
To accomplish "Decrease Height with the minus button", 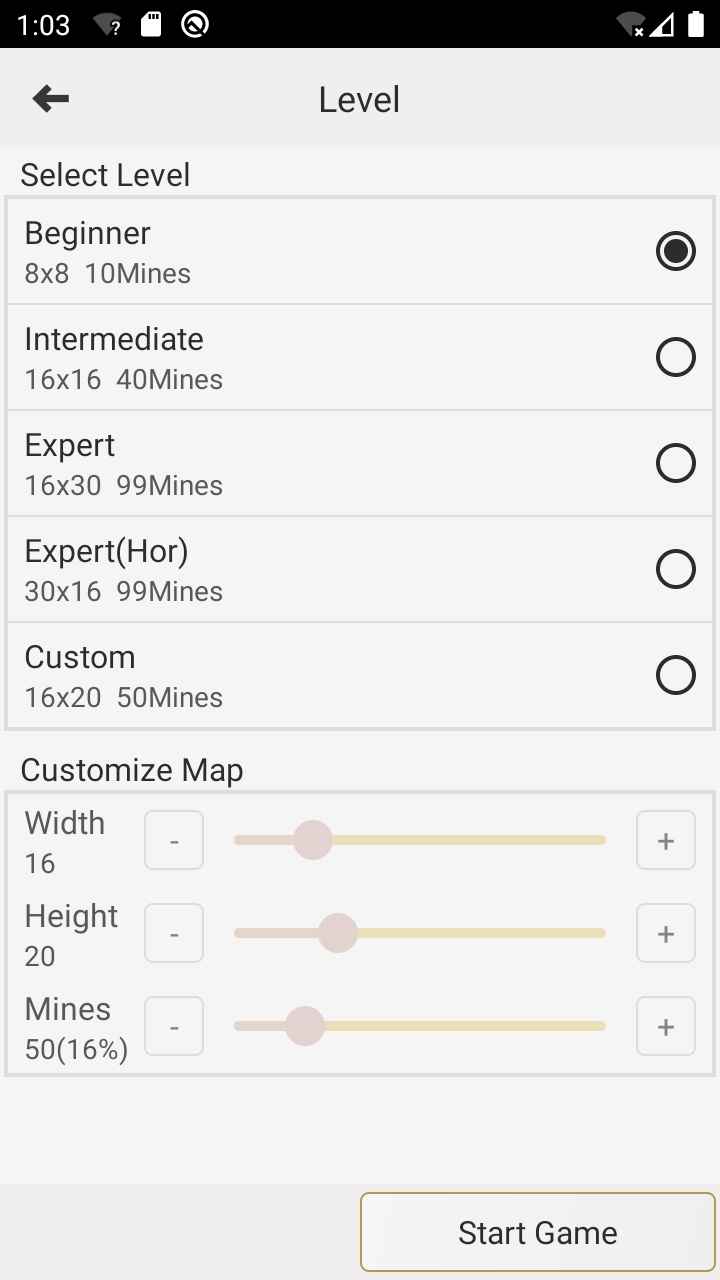I will [x=174, y=934].
